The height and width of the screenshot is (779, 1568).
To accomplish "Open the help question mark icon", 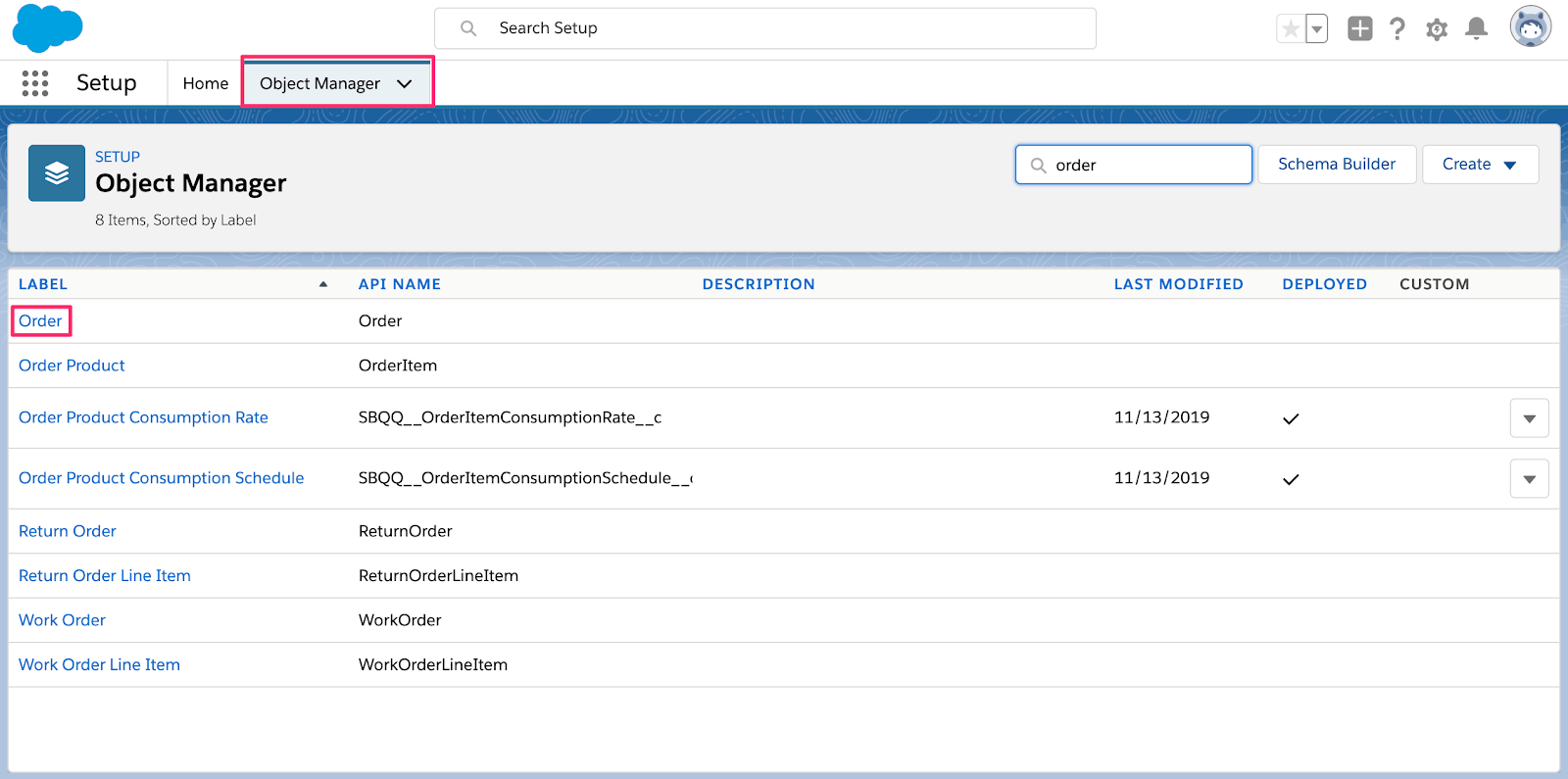I will (1397, 28).
